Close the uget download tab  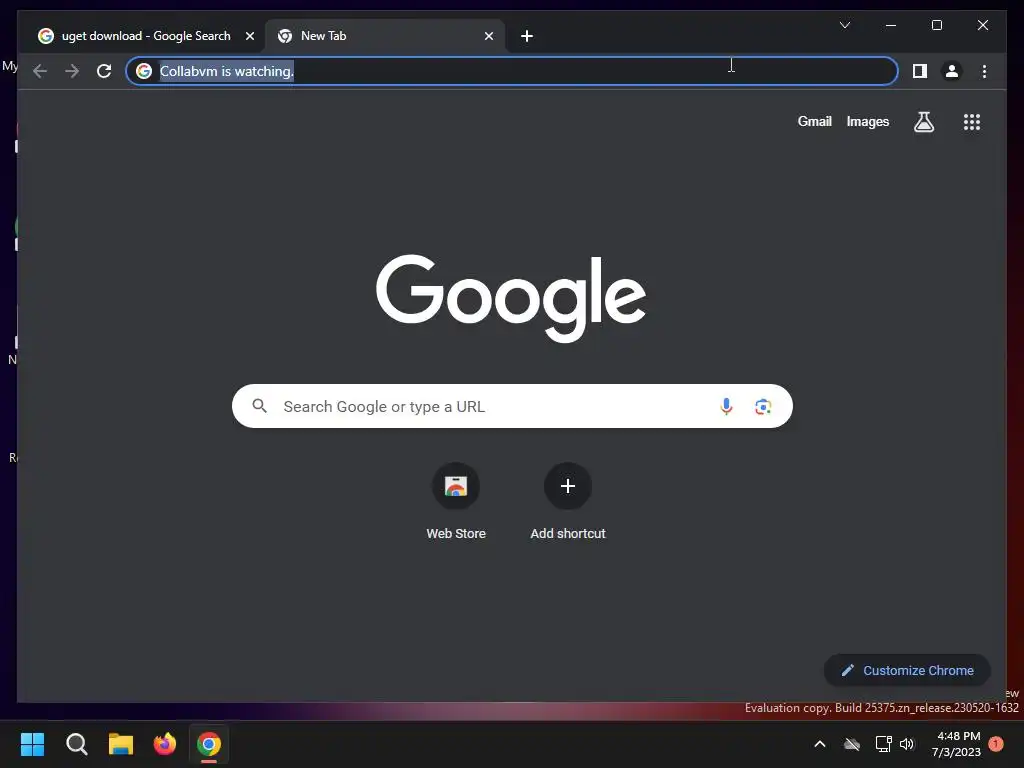click(249, 36)
